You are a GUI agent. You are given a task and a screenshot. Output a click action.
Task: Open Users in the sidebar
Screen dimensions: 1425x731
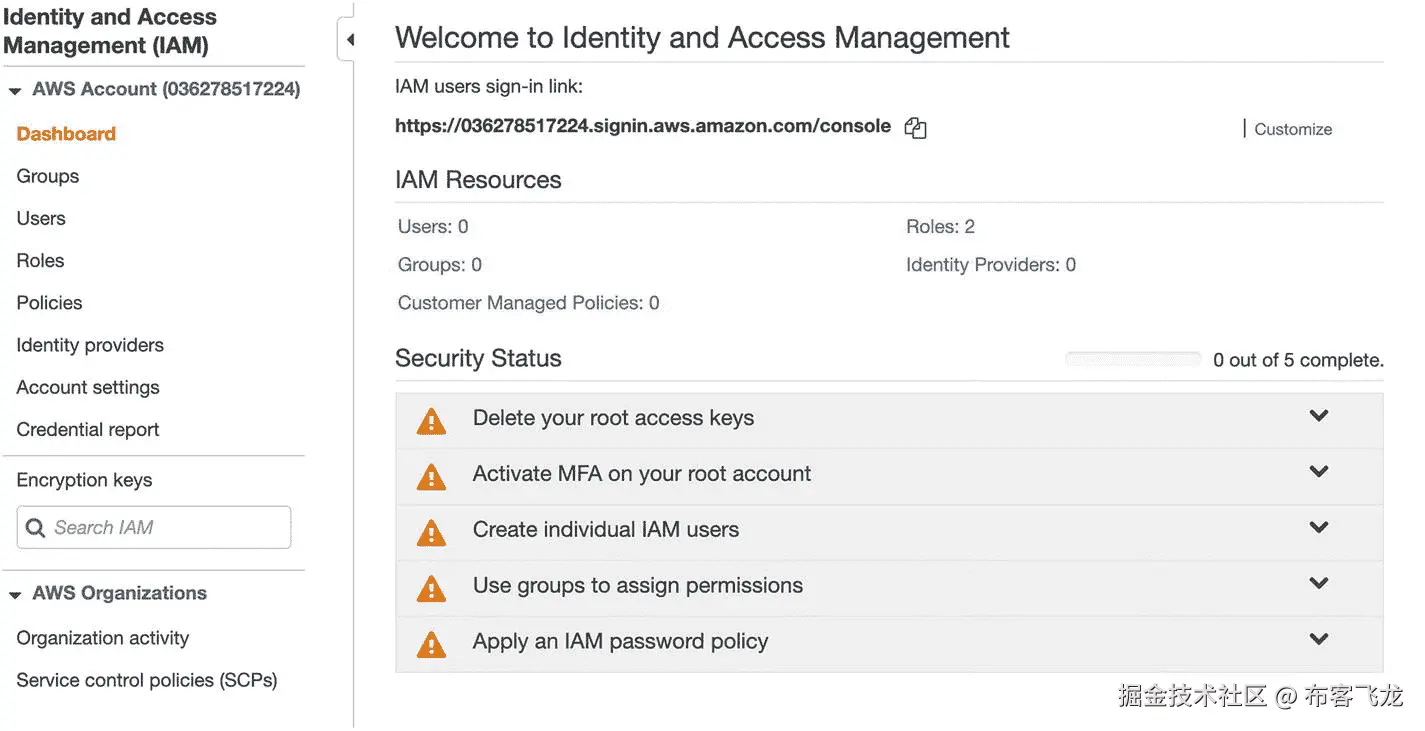(x=41, y=218)
